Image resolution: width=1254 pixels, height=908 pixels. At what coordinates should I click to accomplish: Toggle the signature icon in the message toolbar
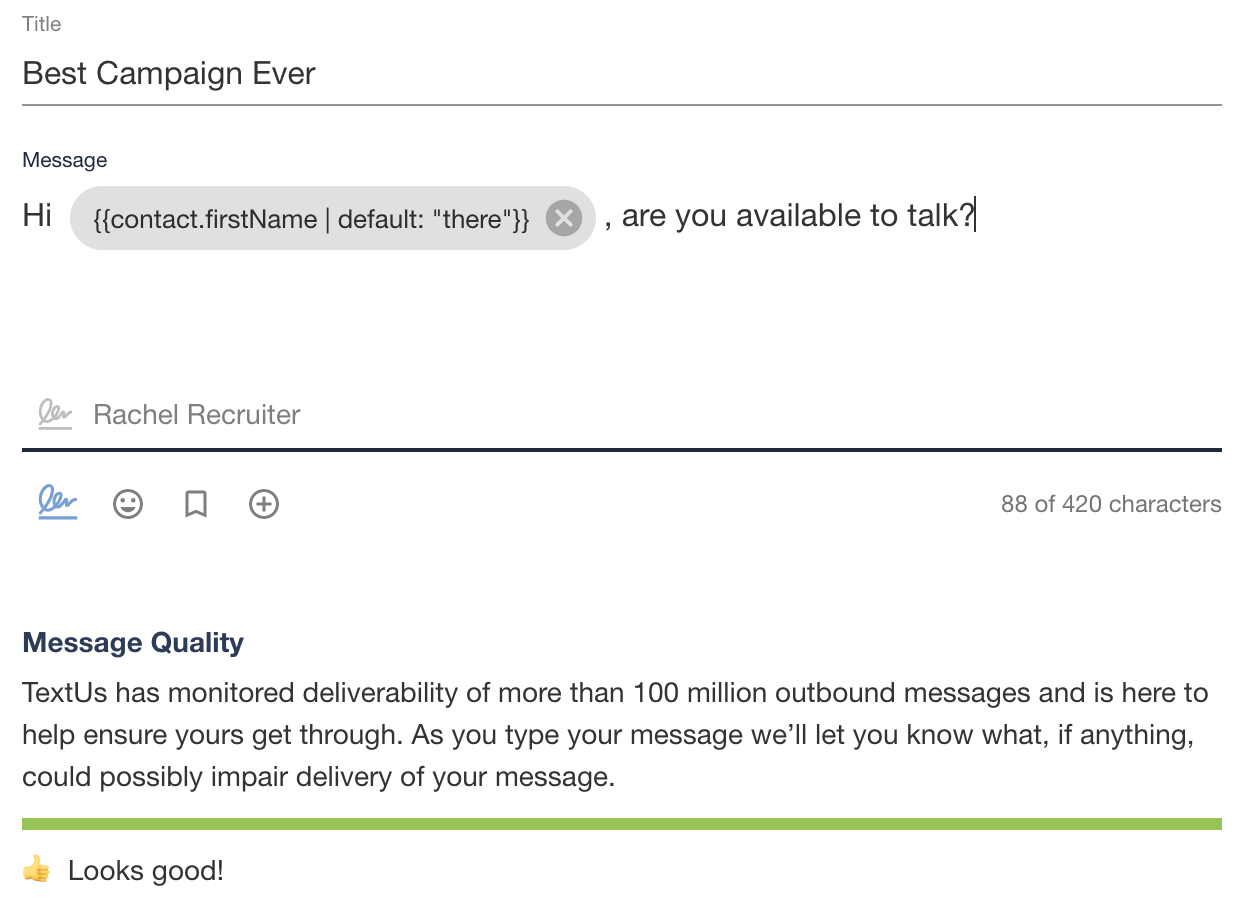(x=58, y=503)
